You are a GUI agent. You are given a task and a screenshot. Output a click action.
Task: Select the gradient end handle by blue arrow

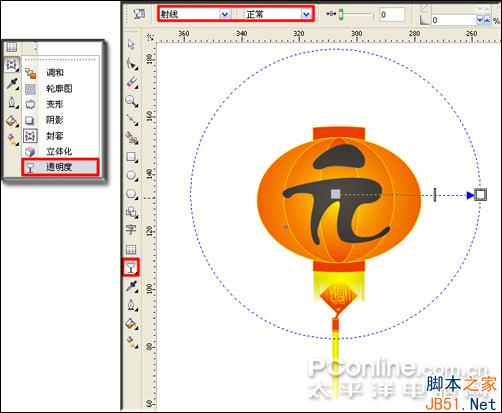click(480, 195)
